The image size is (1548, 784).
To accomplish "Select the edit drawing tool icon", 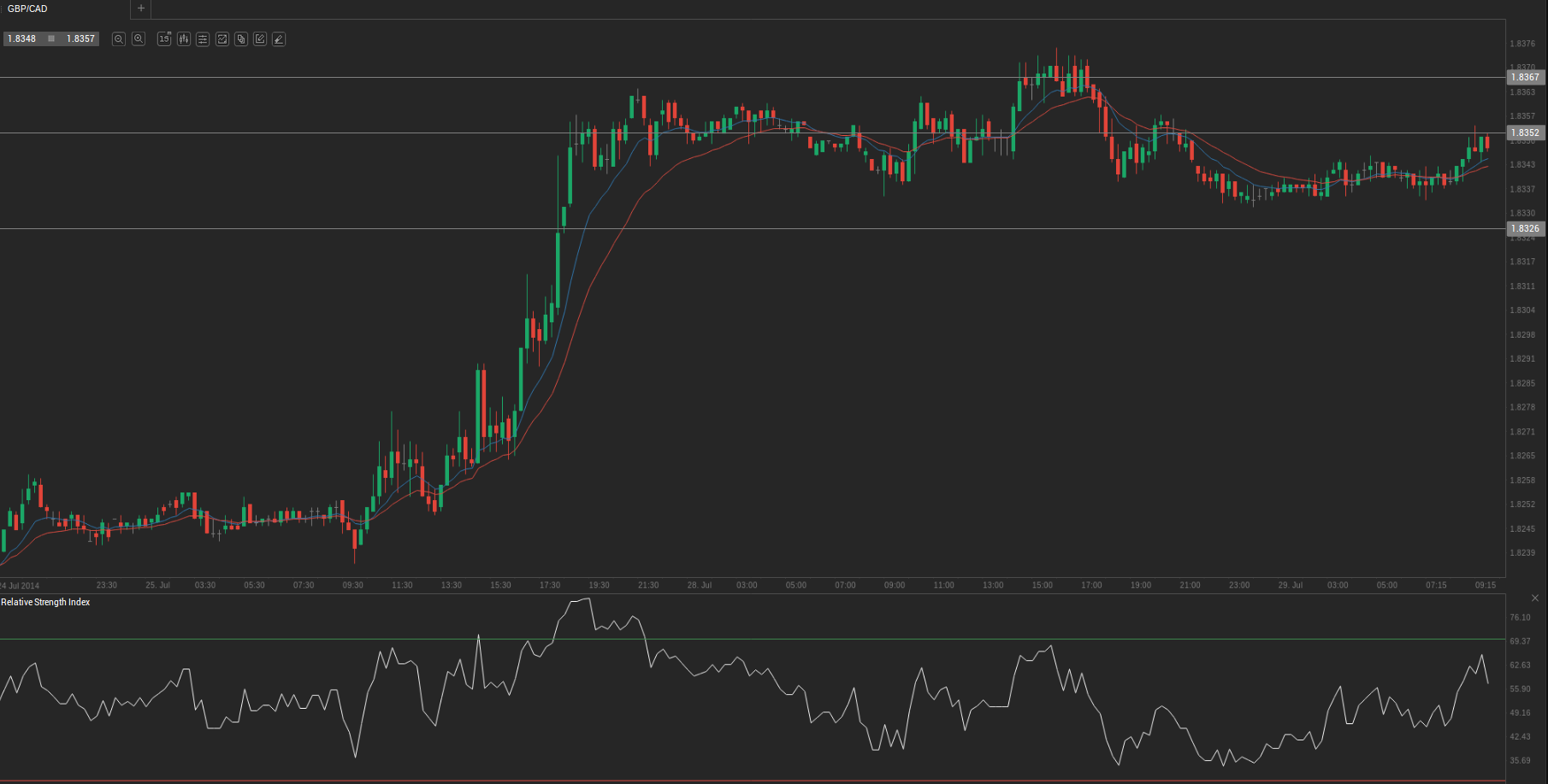I will (x=260, y=39).
